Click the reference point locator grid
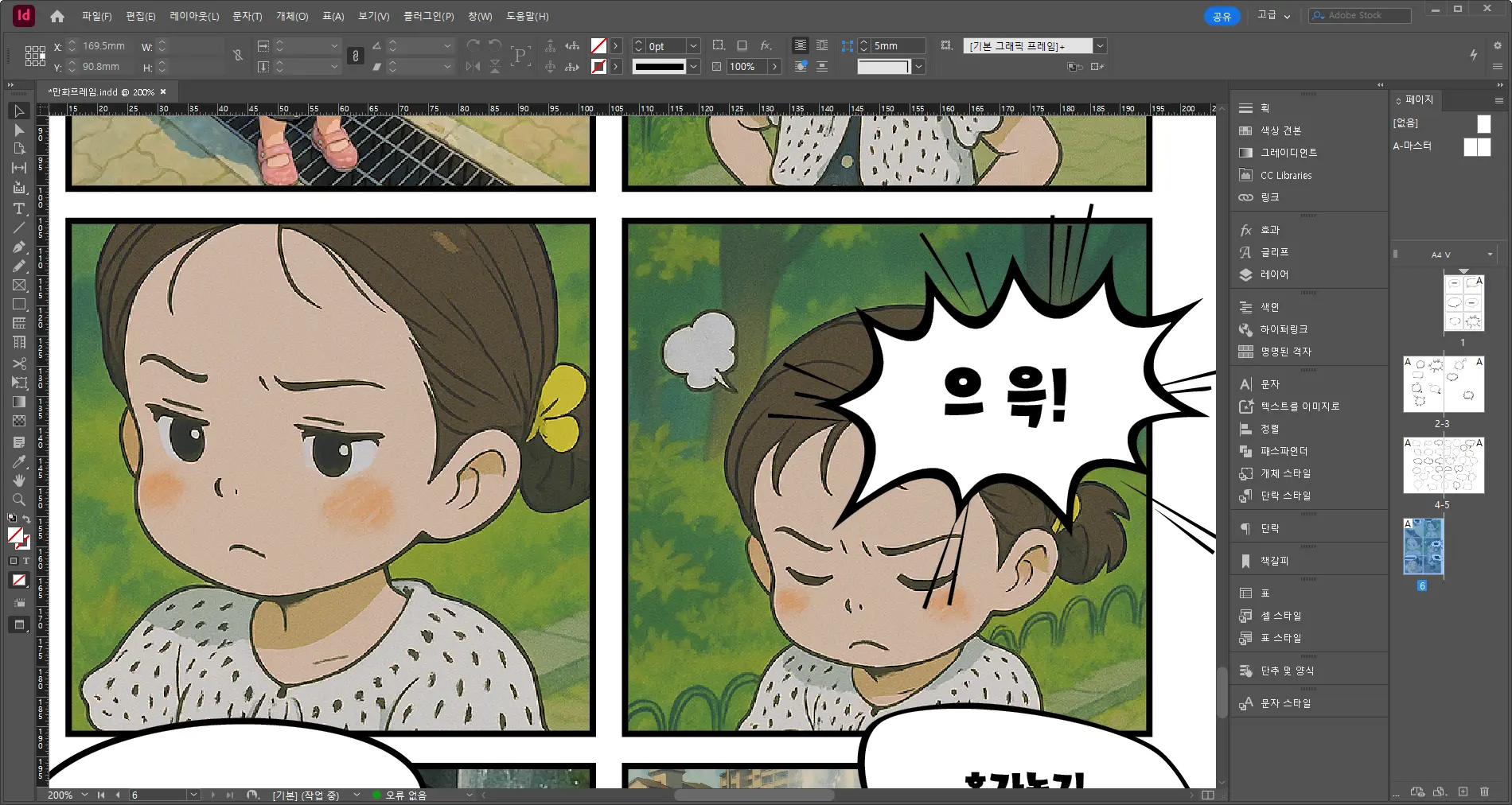 coord(35,56)
